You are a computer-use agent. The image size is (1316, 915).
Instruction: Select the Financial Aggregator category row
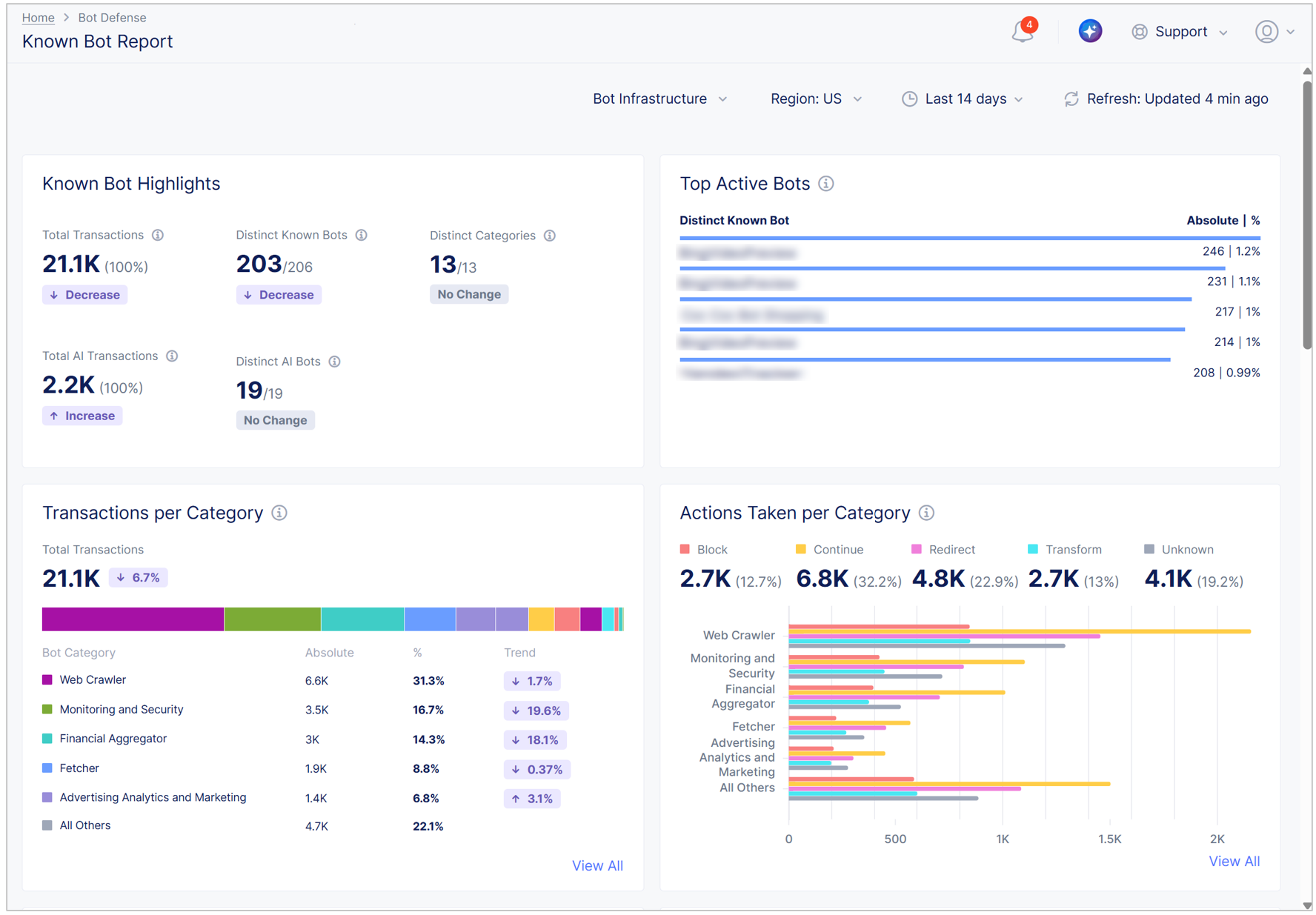click(x=332, y=739)
